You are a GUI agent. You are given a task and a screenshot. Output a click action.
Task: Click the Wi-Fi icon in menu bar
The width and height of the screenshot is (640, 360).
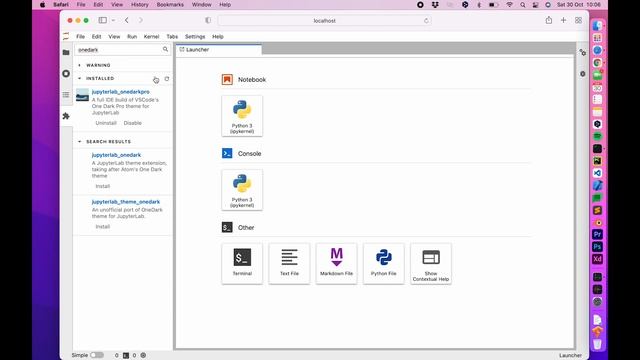[509, 5]
